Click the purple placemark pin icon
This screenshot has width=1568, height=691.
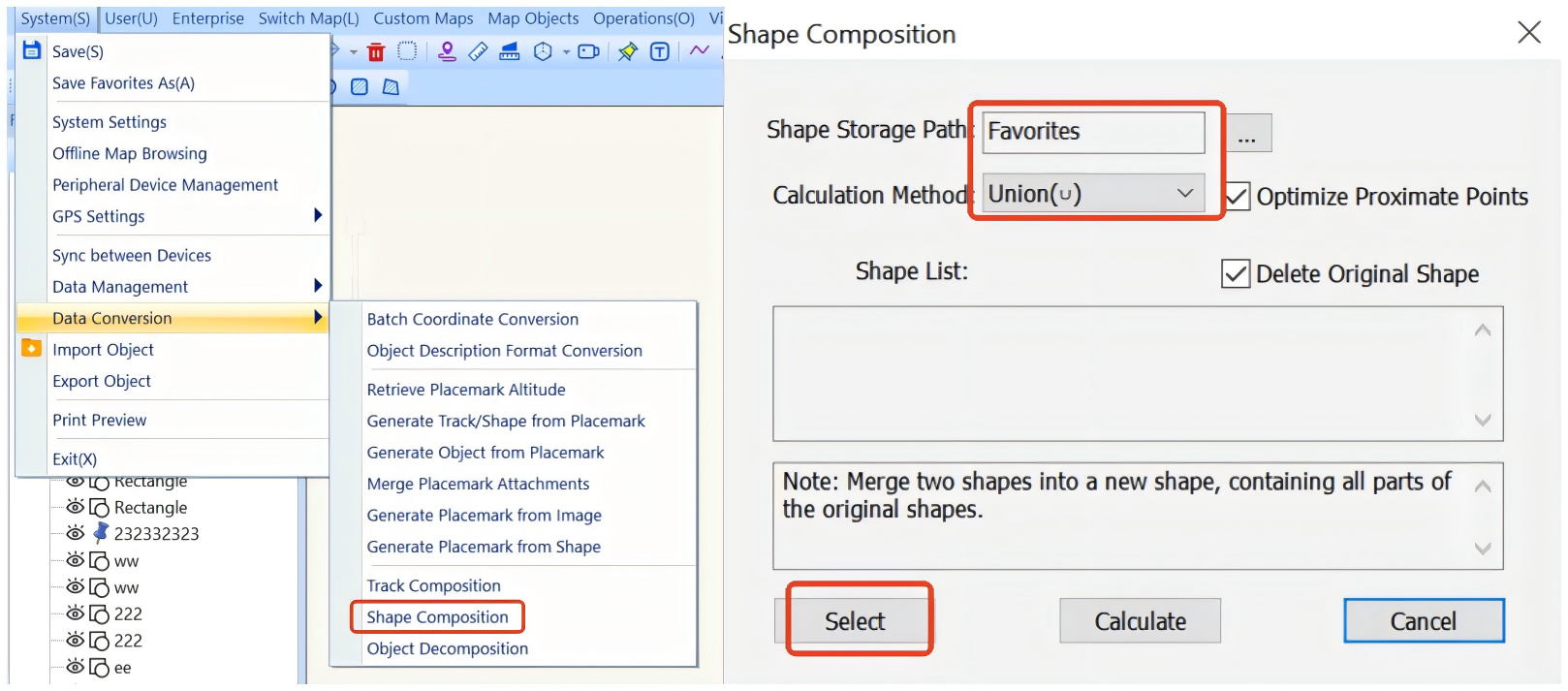tap(447, 51)
